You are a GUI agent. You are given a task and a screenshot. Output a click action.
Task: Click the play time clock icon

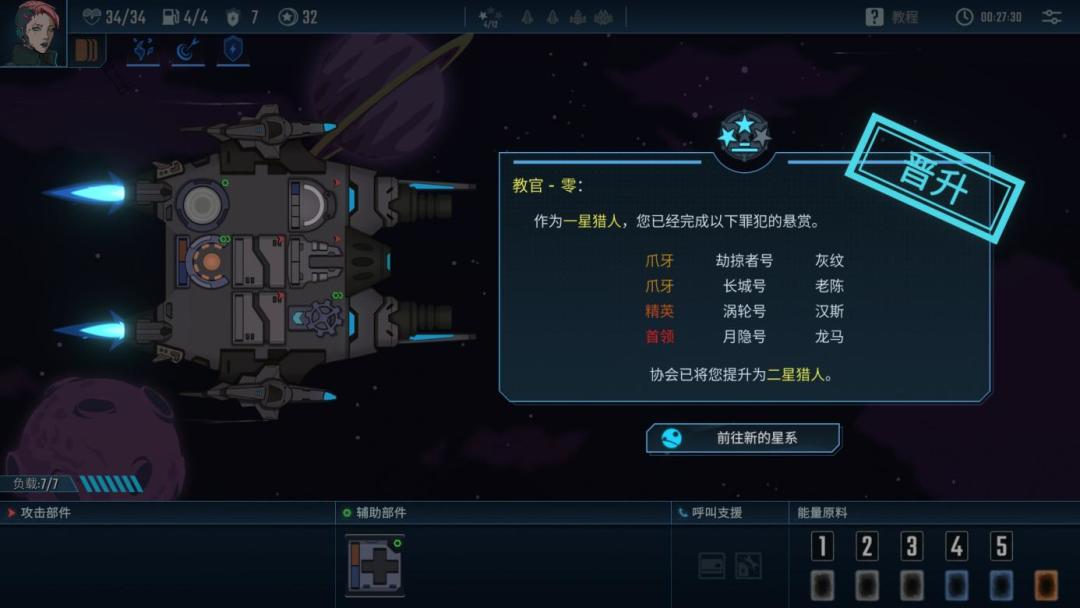click(x=964, y=17)
